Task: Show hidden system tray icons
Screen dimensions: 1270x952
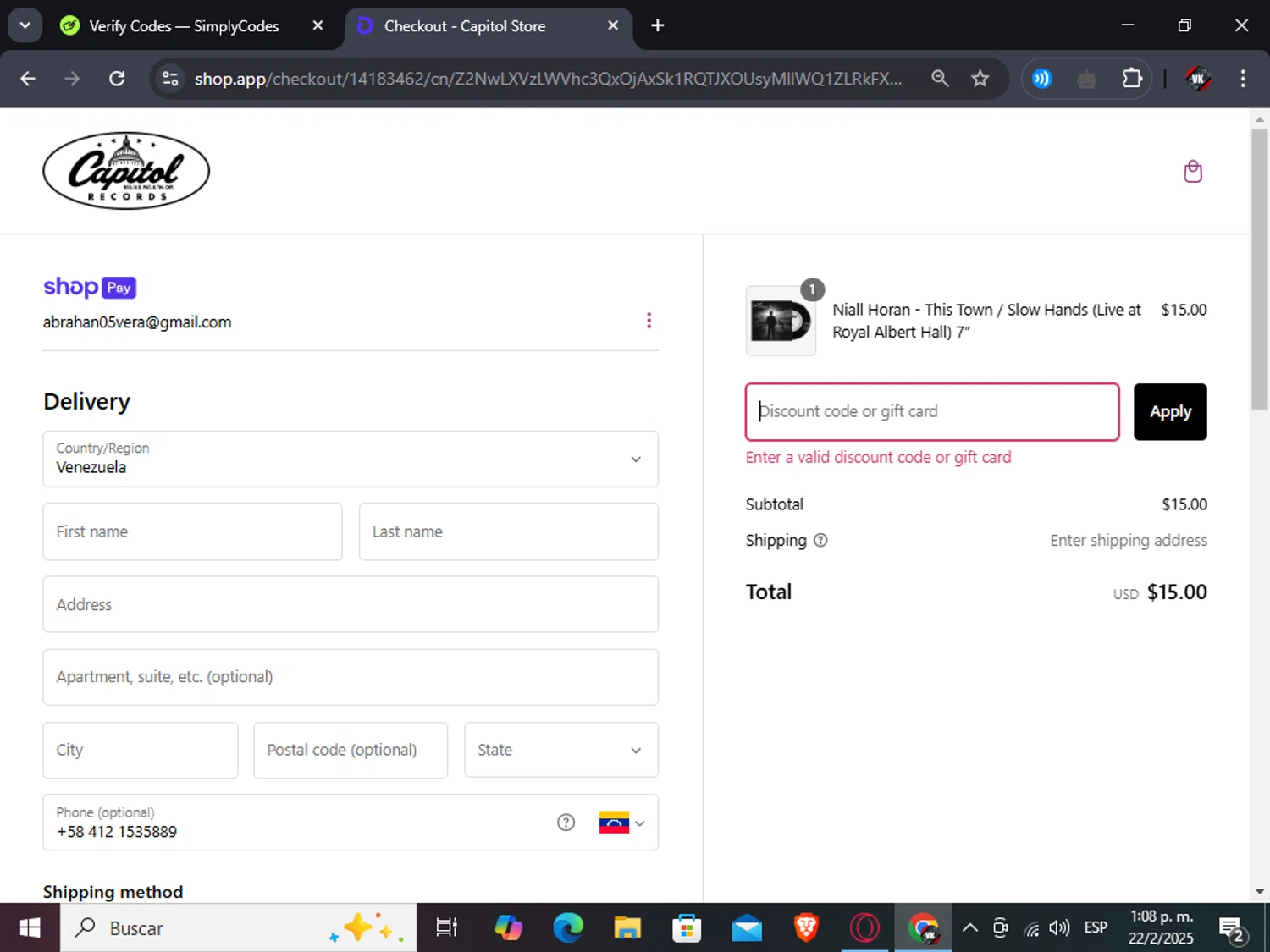Action: point(970,928)
